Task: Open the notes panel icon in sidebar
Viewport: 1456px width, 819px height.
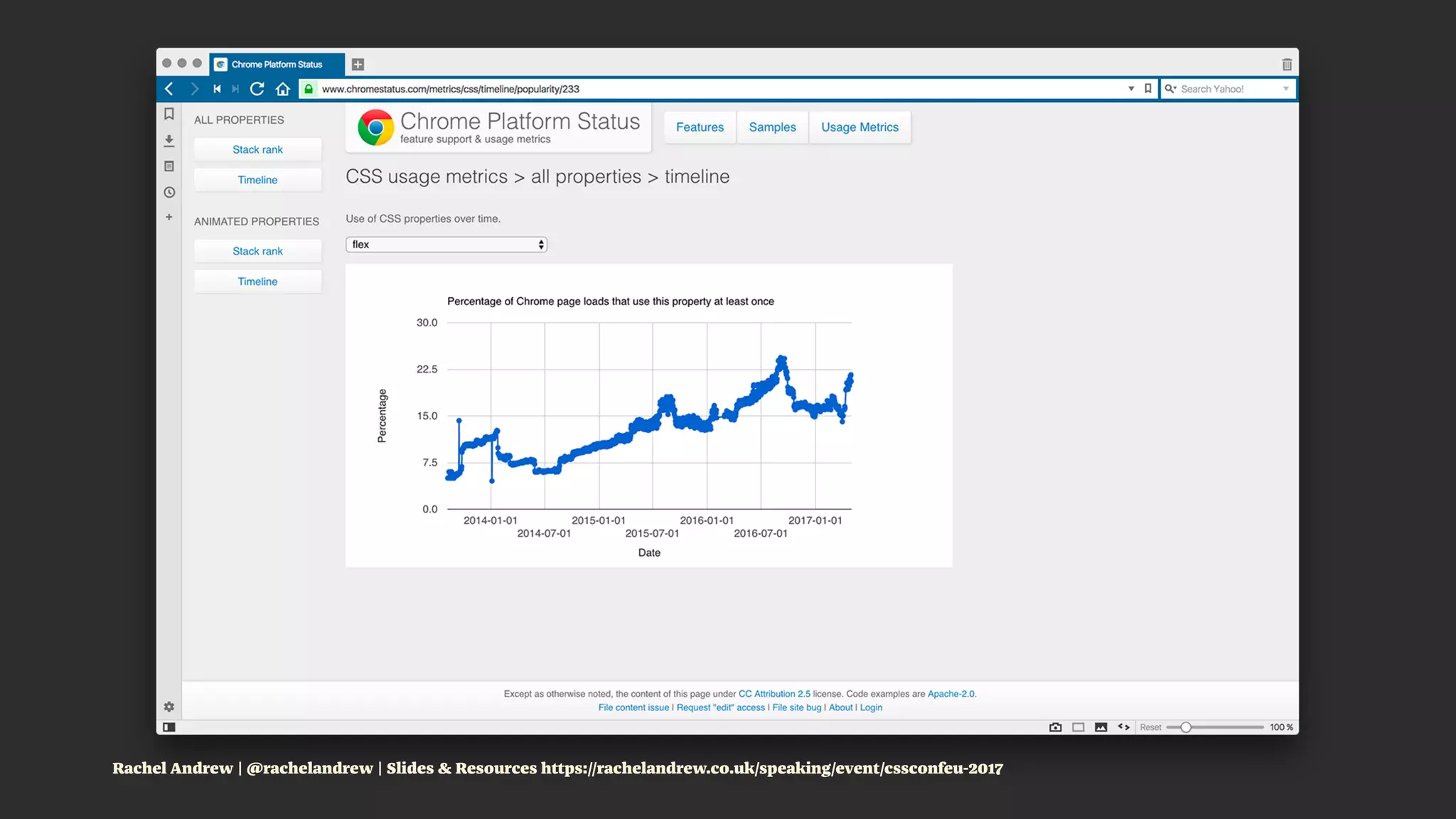Action: [169, 166]
